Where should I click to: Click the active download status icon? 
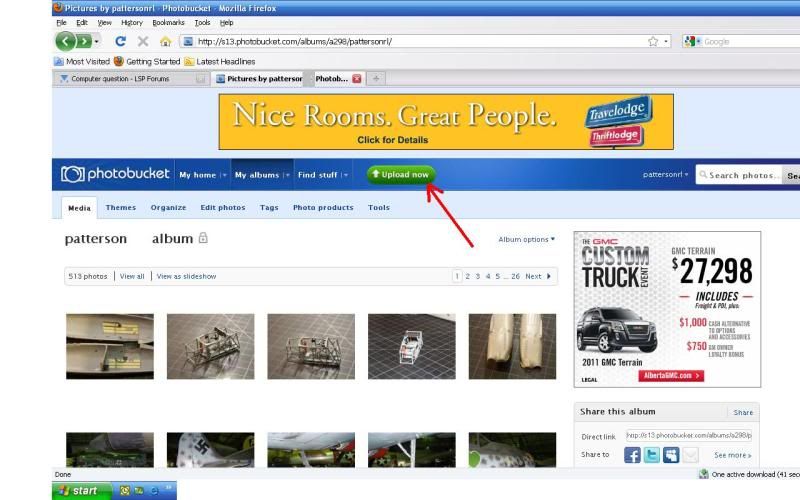(704, 474)
